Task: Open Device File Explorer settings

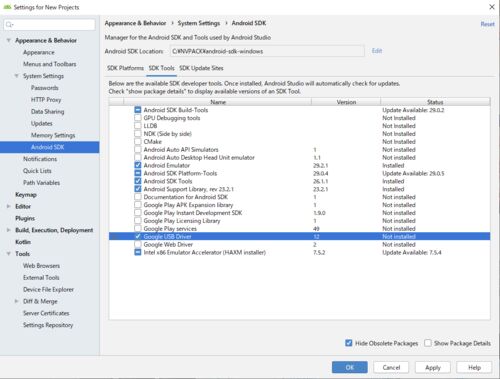Action: pos(48,289)
